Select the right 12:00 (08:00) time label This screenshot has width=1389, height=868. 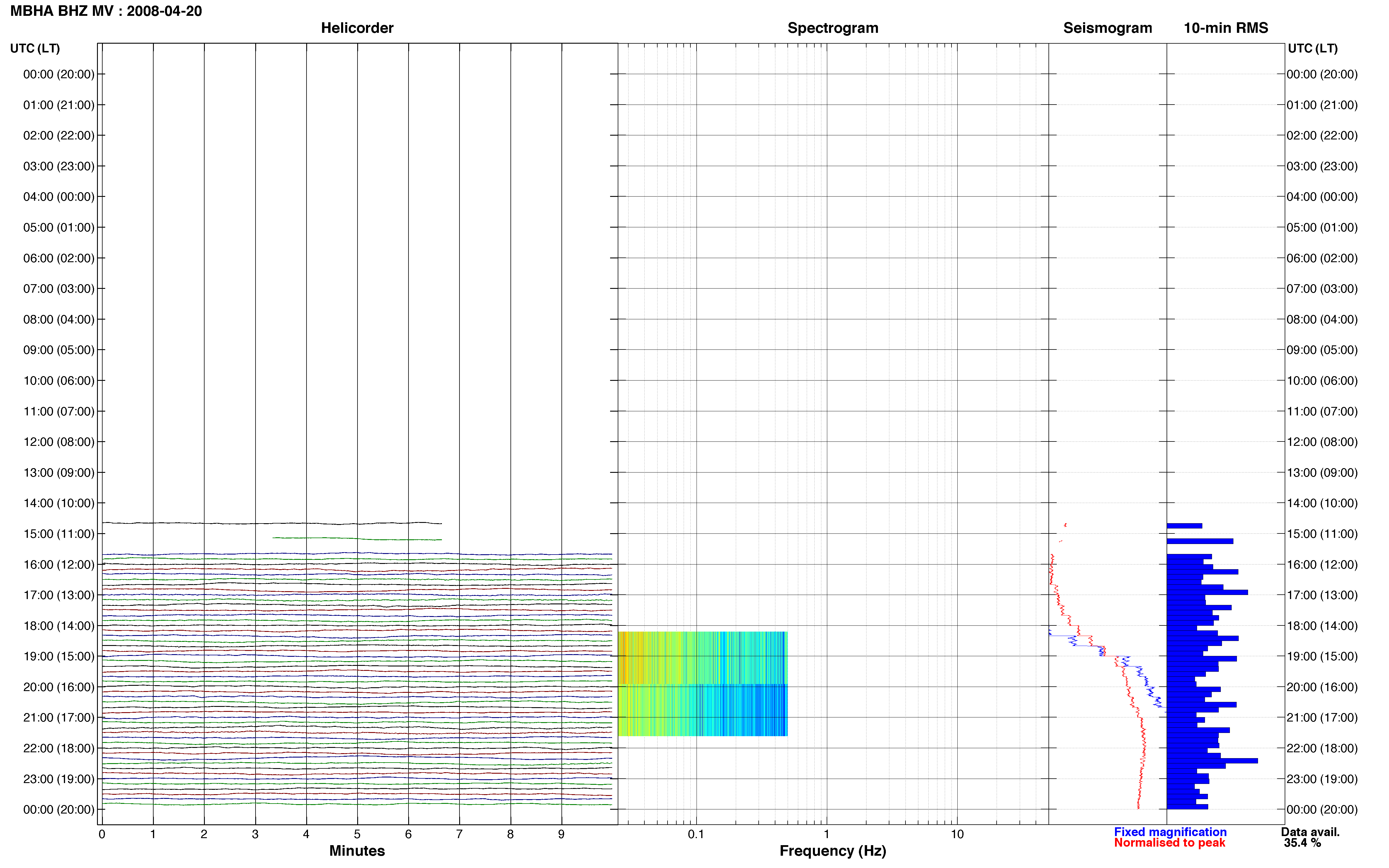(1322, 442)
